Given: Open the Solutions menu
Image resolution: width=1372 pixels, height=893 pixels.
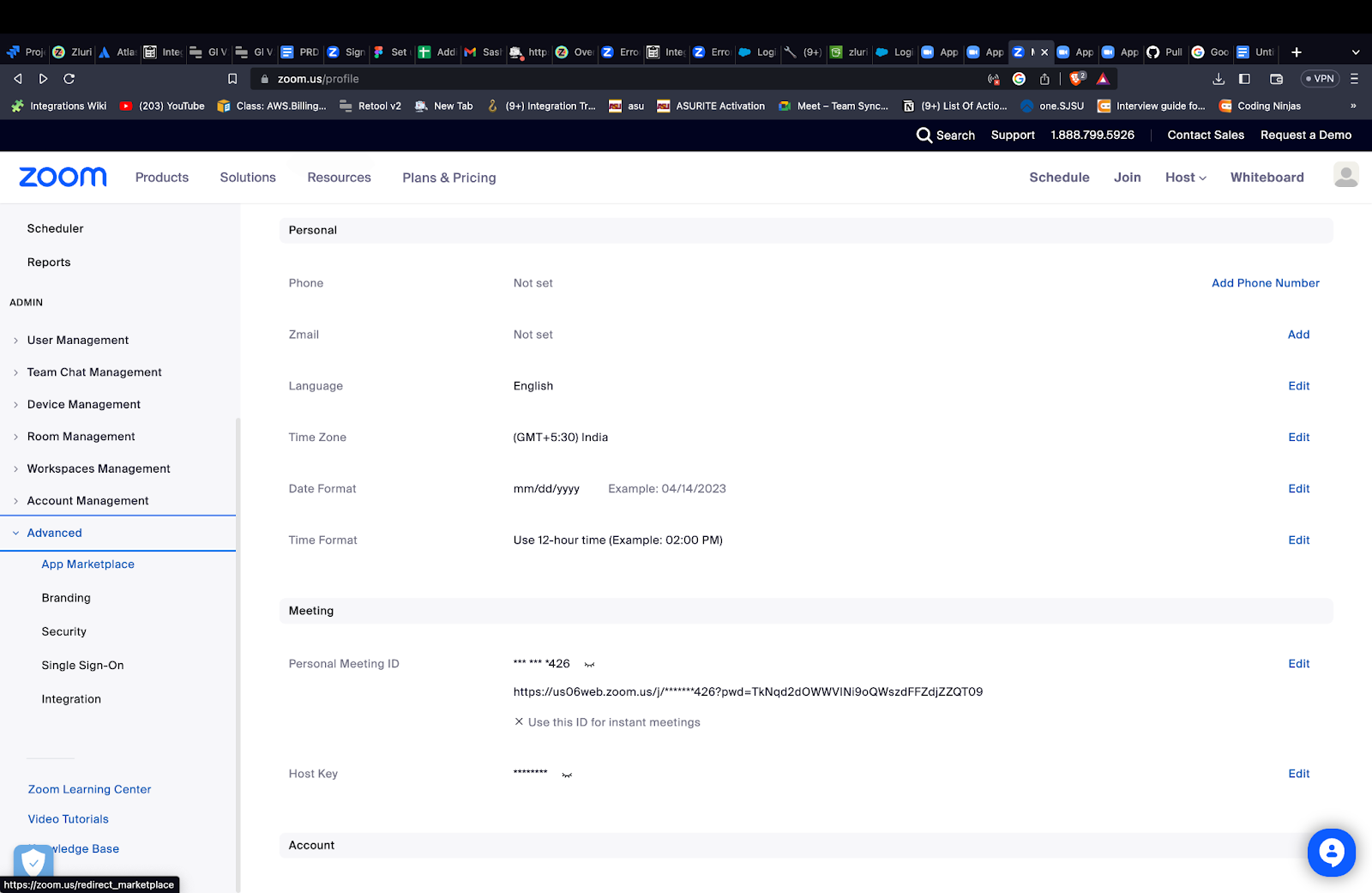Looking at the screenshot, I should pyautogui.click(x=248, y=178).
